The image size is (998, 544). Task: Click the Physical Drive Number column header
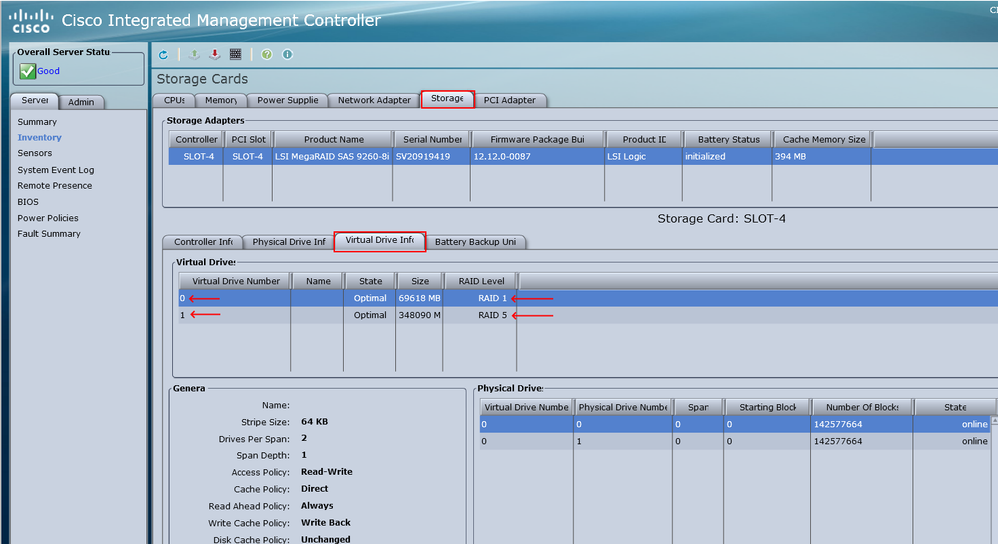(622, 407)
